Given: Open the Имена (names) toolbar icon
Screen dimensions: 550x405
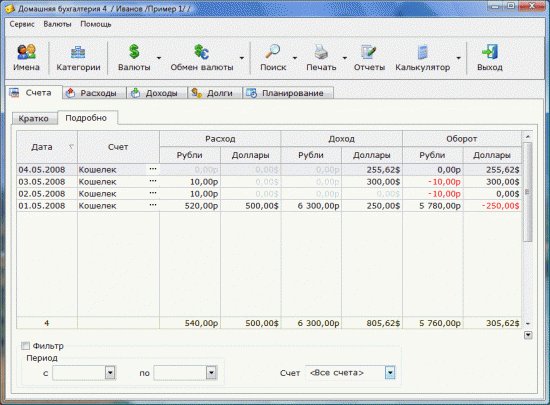Looking at the screenshot, I should (x=26, y=52).
